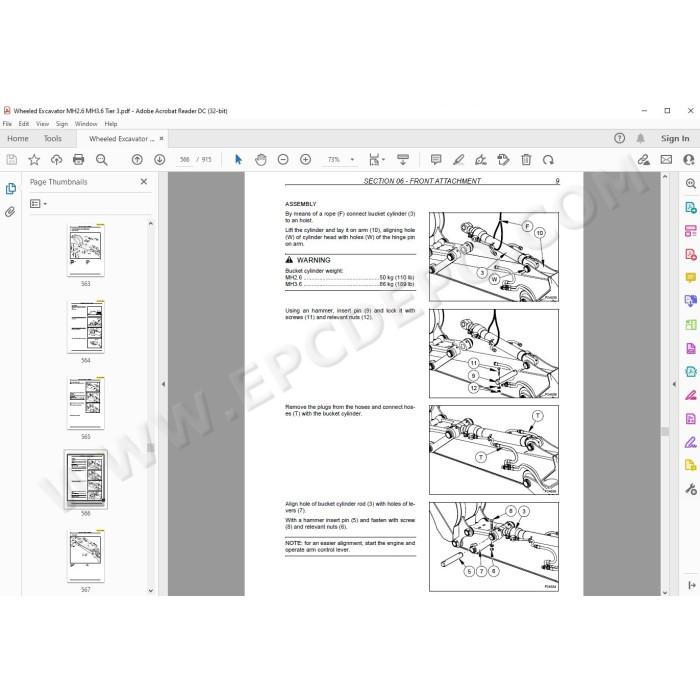Open the Edit PDF tool in right pane
The image size is (700, 700).
point(691,231)
